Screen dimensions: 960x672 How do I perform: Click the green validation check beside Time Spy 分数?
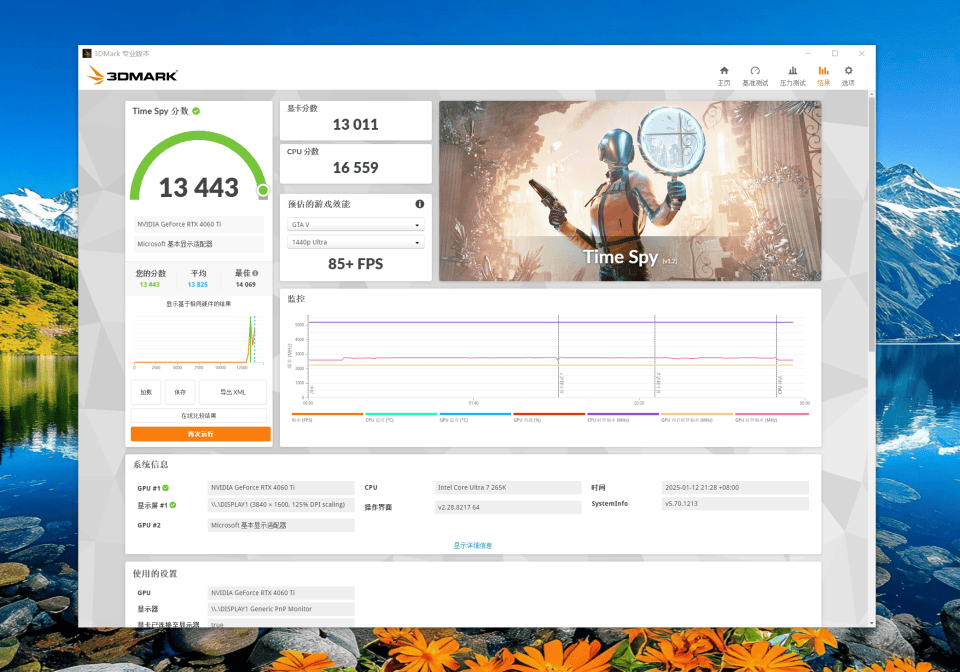pyautogui.click(x=196, y=111)
